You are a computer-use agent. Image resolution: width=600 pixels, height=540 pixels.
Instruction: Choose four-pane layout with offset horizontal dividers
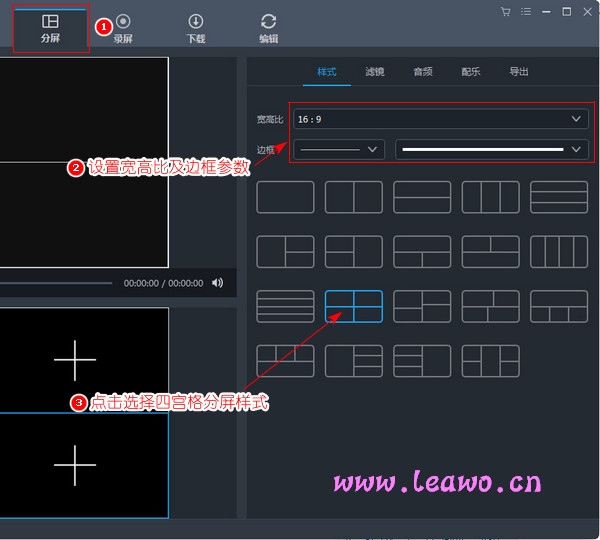[x=422, y=307]
